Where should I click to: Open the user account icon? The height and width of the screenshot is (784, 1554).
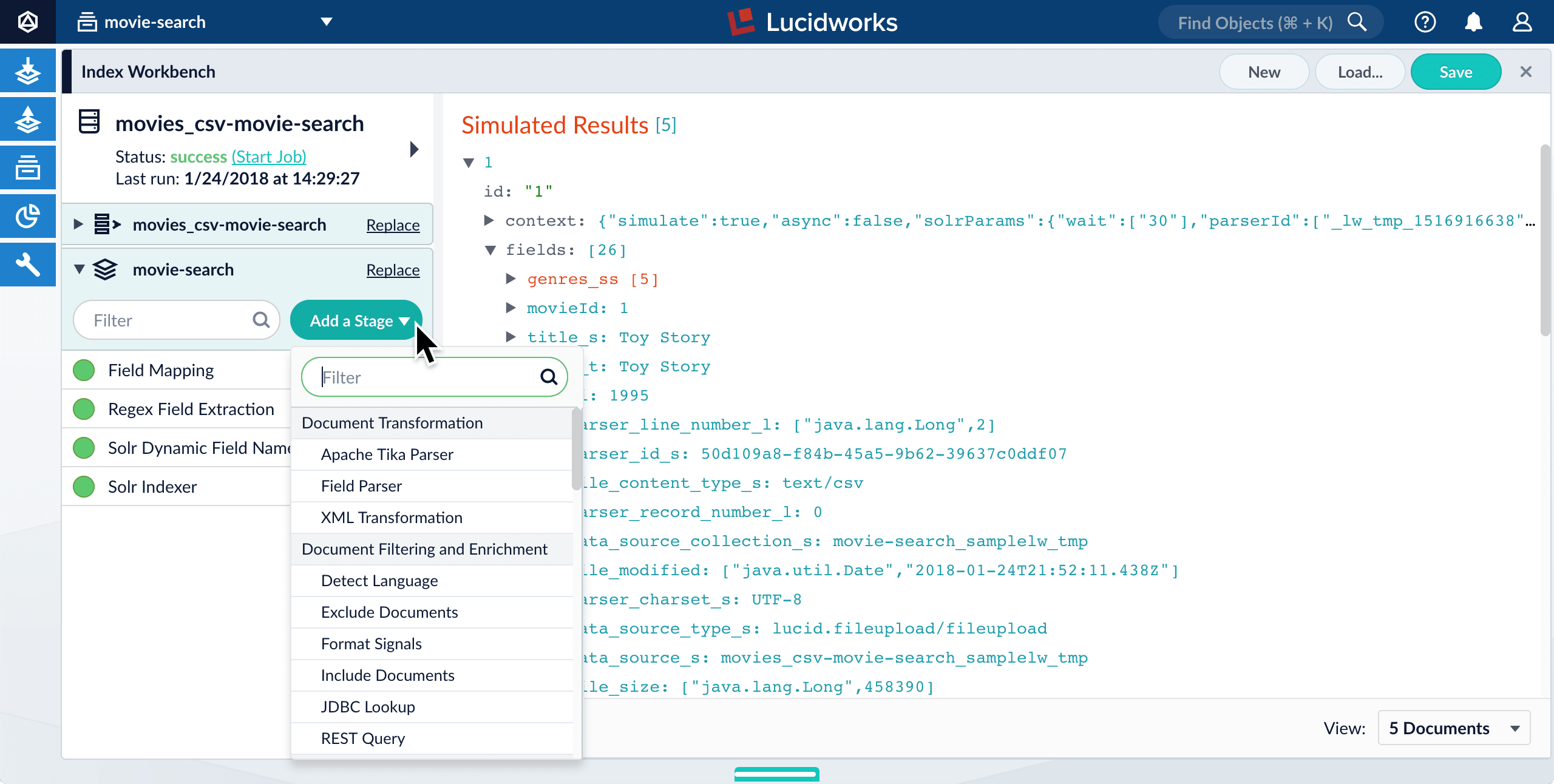pos(1522,22)
